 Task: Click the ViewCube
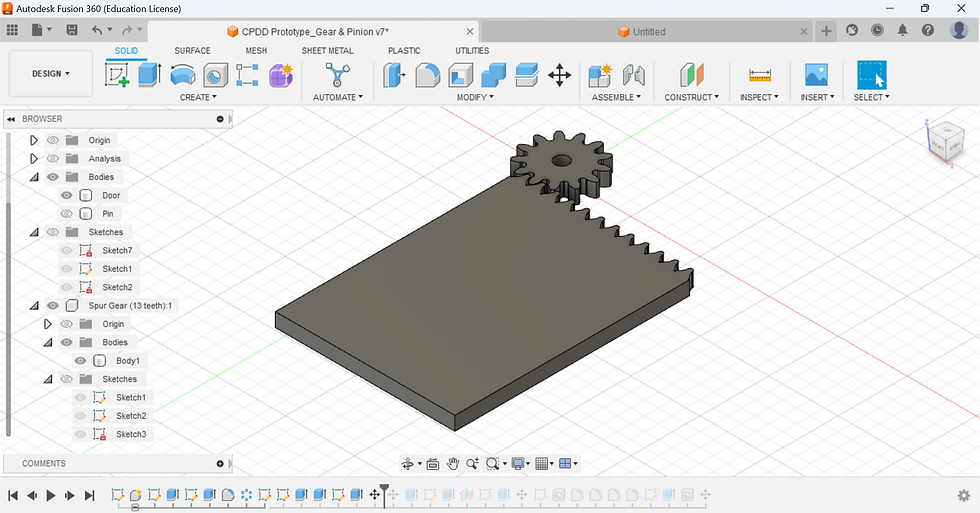coord(946,141)
